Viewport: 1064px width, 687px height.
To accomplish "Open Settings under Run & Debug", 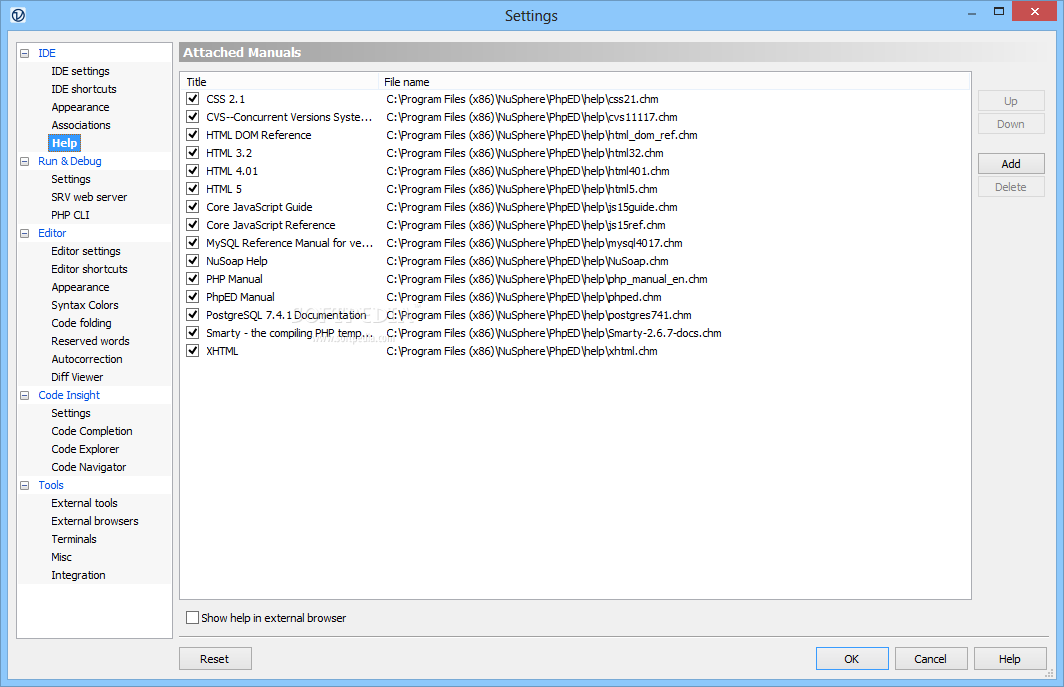I will point(71,179).
